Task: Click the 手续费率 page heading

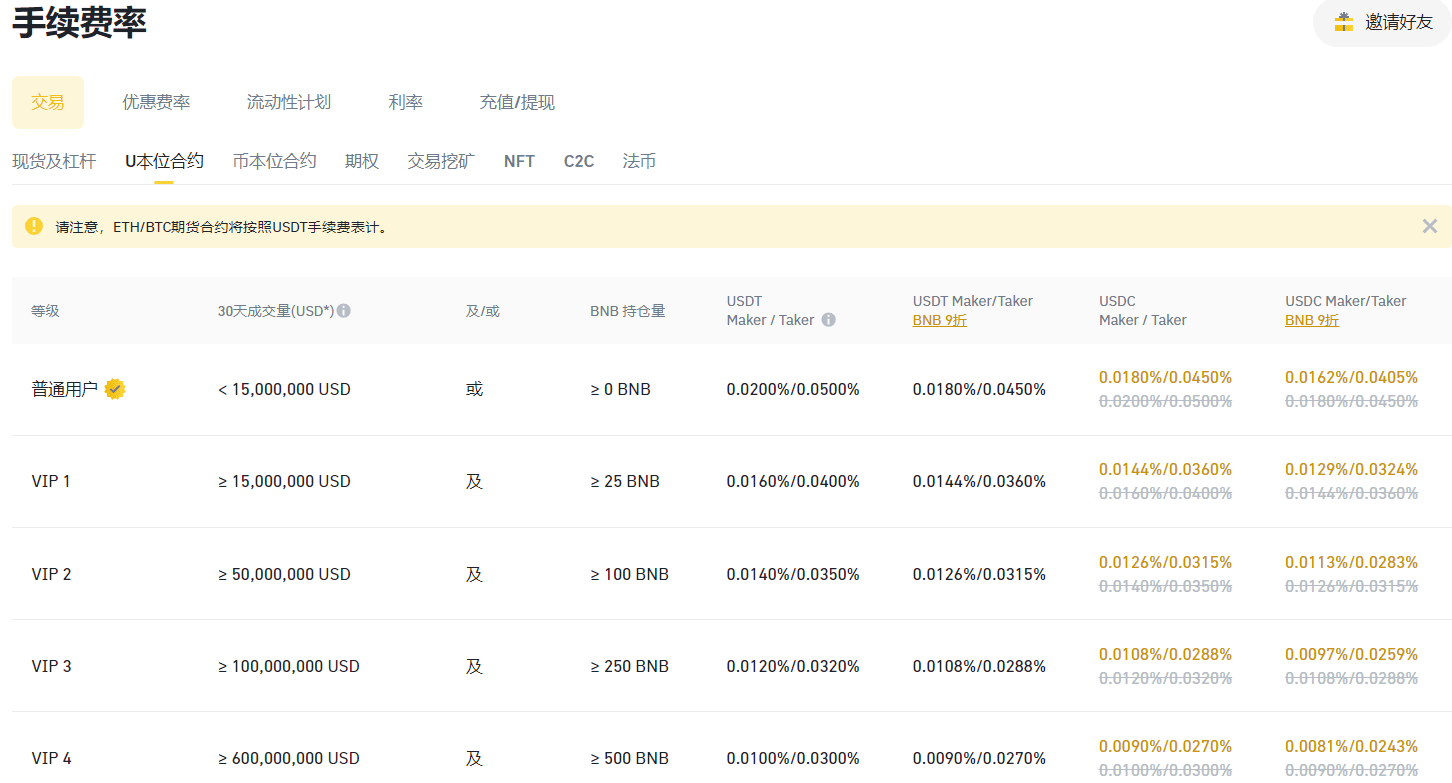Action: [79, 22]
